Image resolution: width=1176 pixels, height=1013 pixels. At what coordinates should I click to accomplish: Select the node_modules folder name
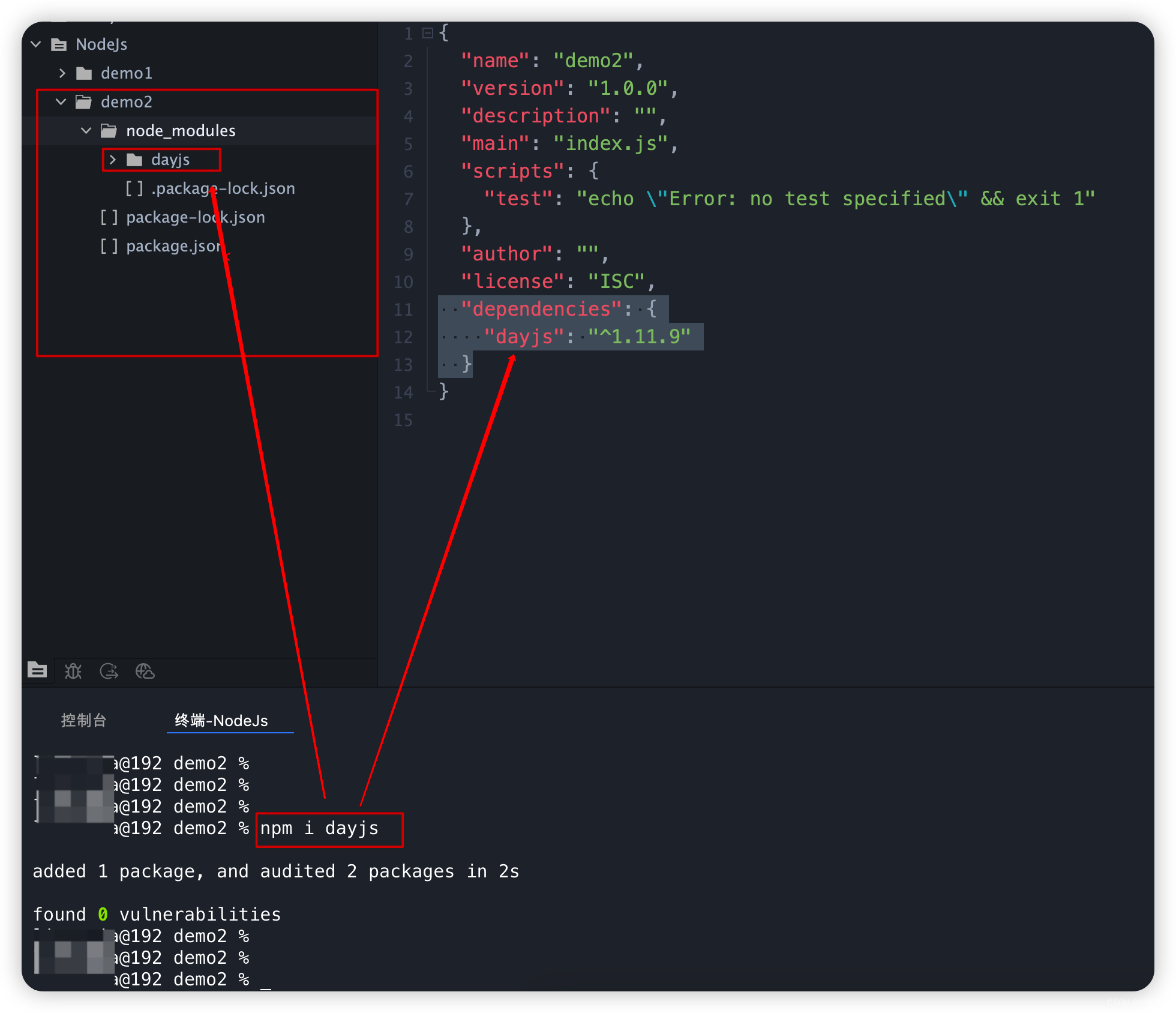click(181, 131)
